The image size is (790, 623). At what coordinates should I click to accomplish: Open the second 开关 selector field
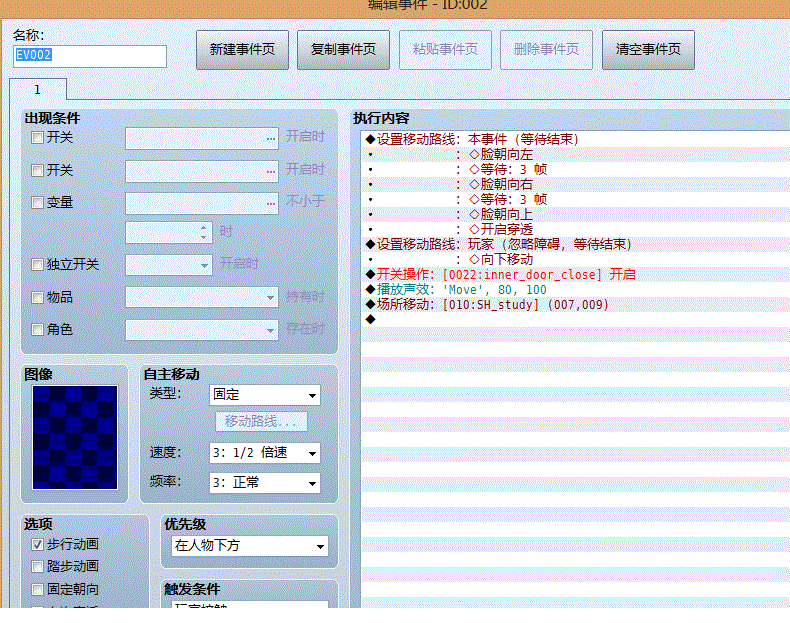[x=202, y=171]
